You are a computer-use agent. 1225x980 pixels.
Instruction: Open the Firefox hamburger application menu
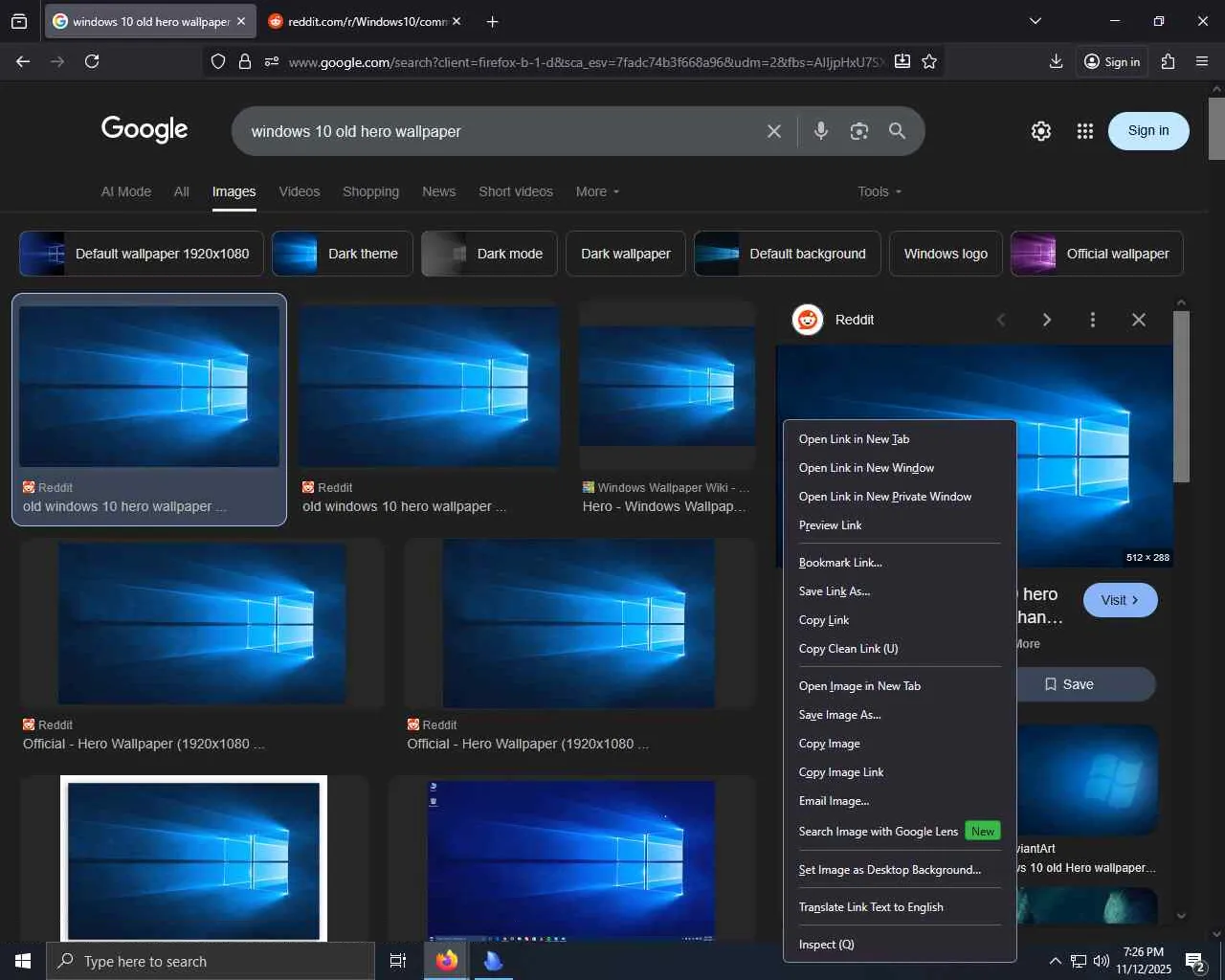click(1202, 61)
